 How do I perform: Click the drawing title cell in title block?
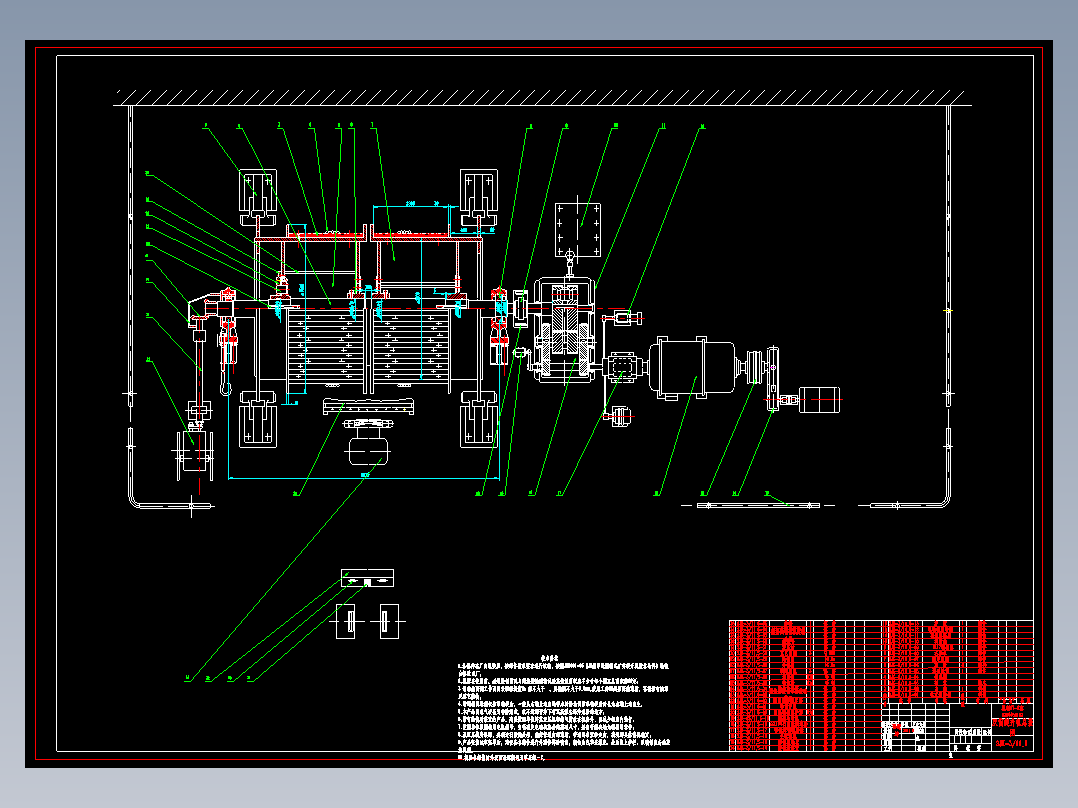coord(1012,727)
